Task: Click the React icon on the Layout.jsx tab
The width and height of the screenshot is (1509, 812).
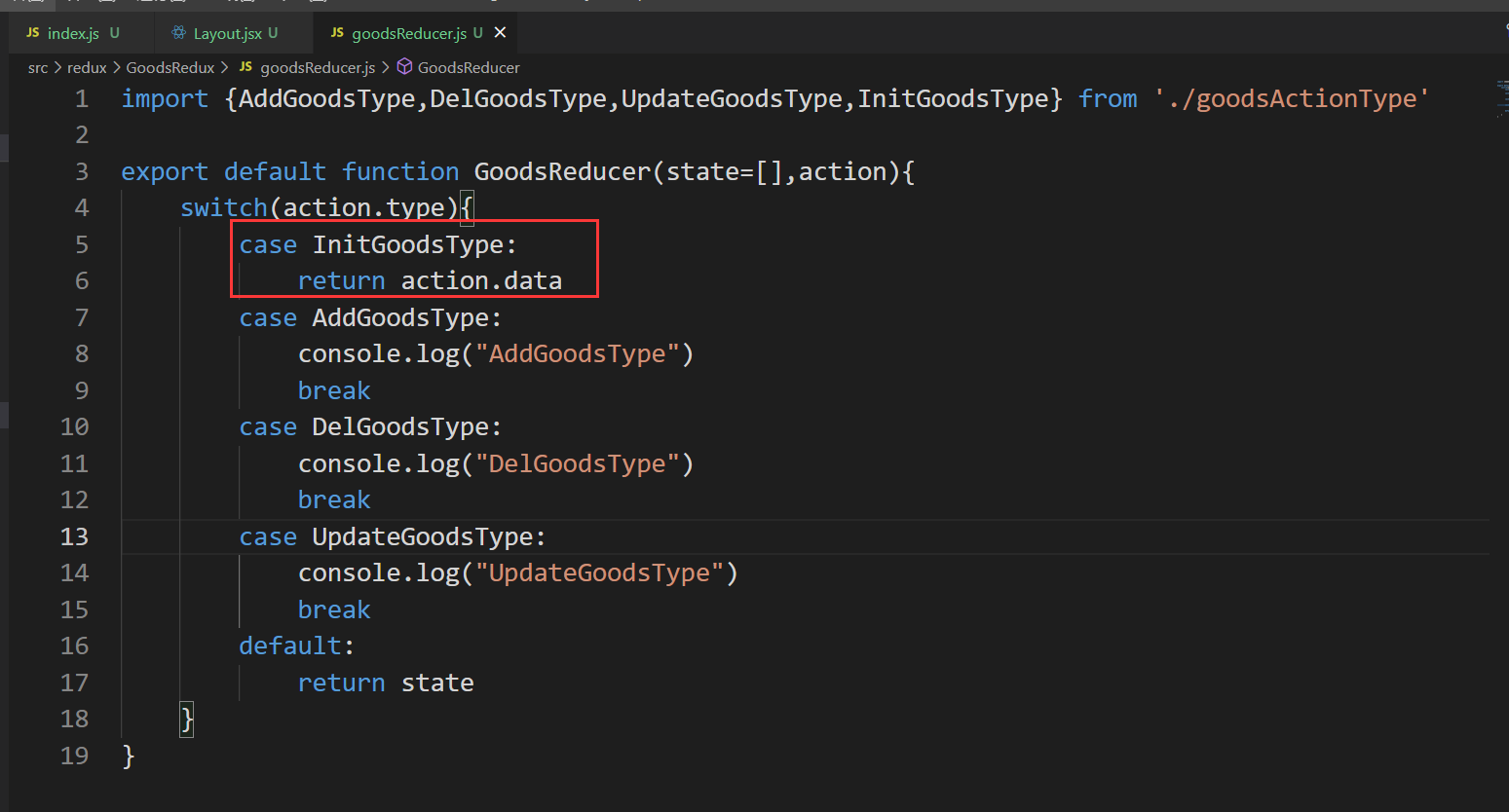Action: (x=178, y=32)
